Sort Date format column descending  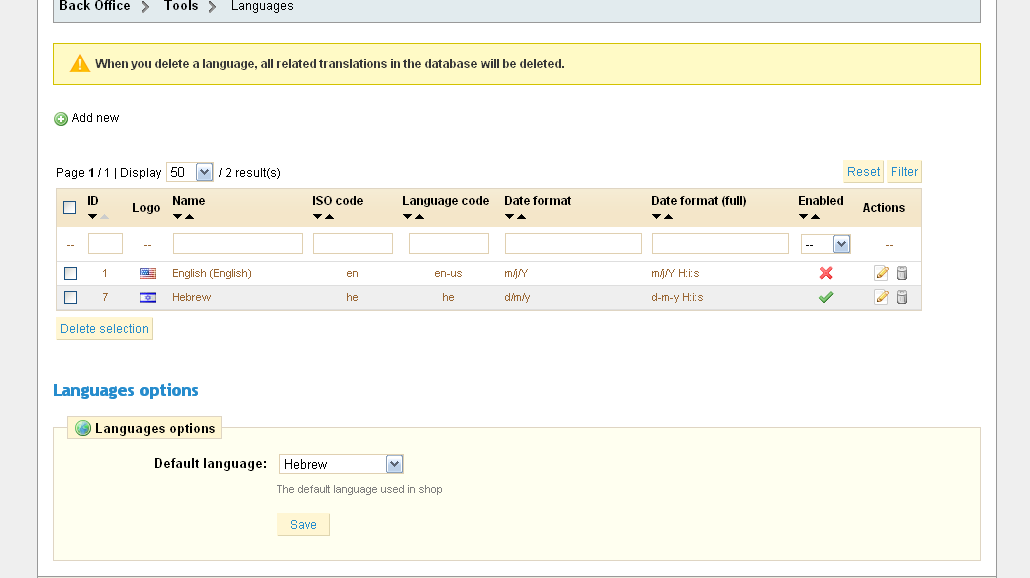click(x=509, y=217)
